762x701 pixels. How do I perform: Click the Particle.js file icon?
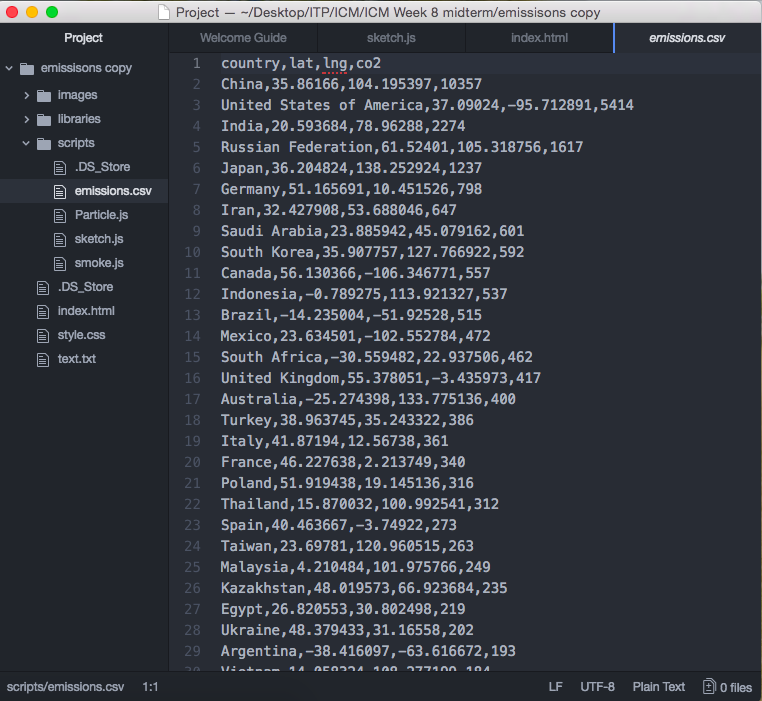61,215
